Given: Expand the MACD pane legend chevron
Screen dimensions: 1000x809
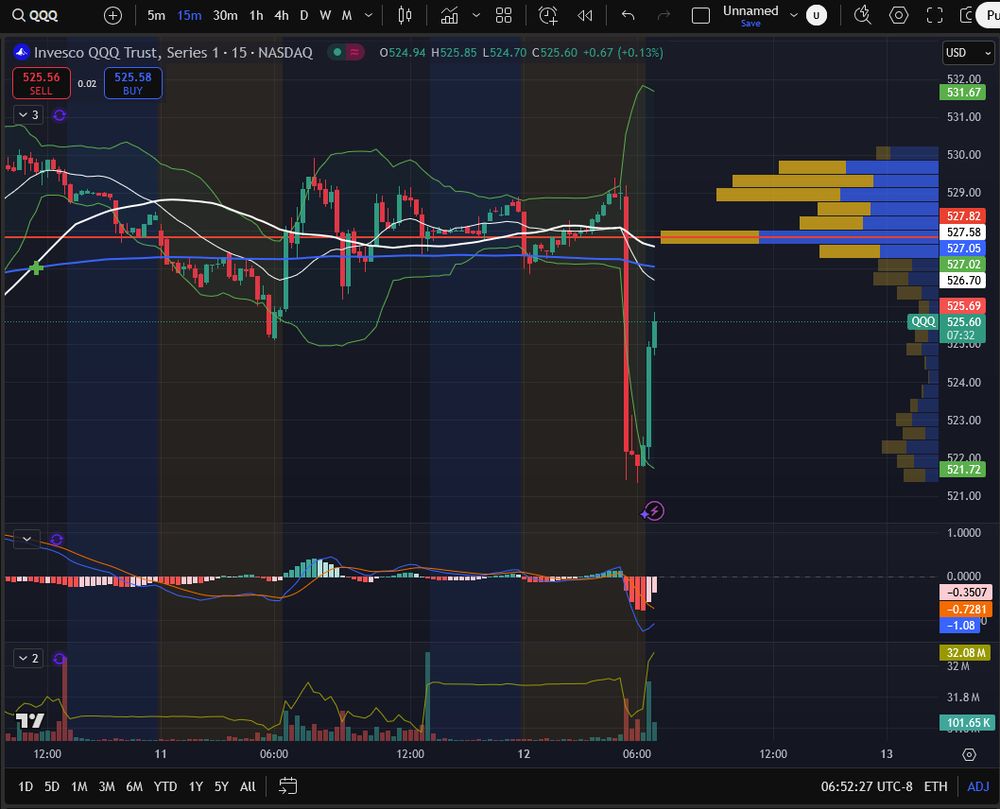Looking at the screenshot, I should [x=27, y=539].
